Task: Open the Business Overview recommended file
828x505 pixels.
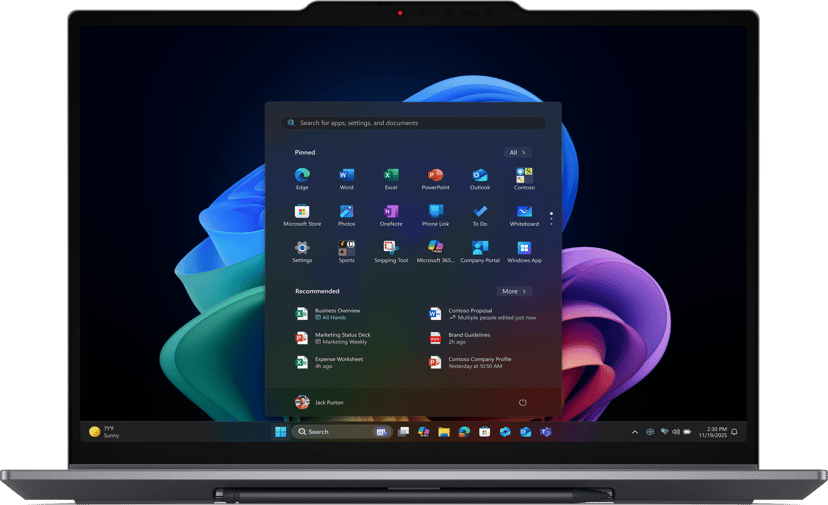Action: click(x=328, y=314)
